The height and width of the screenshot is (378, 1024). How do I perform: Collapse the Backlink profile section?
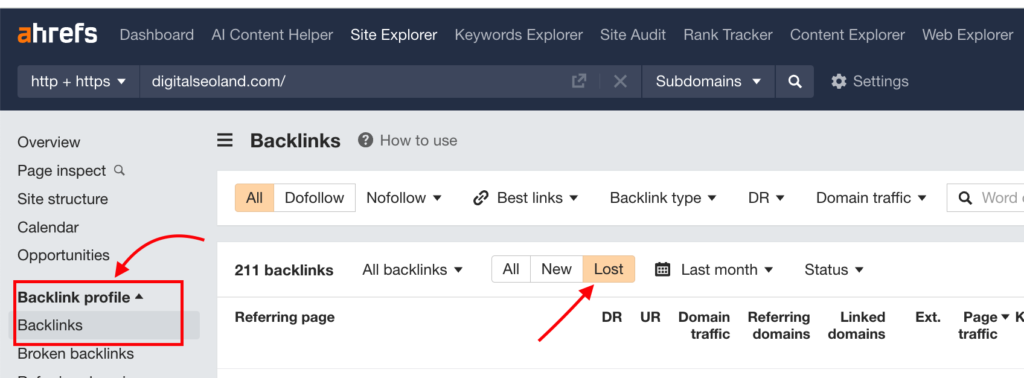[x=80, y=298]
